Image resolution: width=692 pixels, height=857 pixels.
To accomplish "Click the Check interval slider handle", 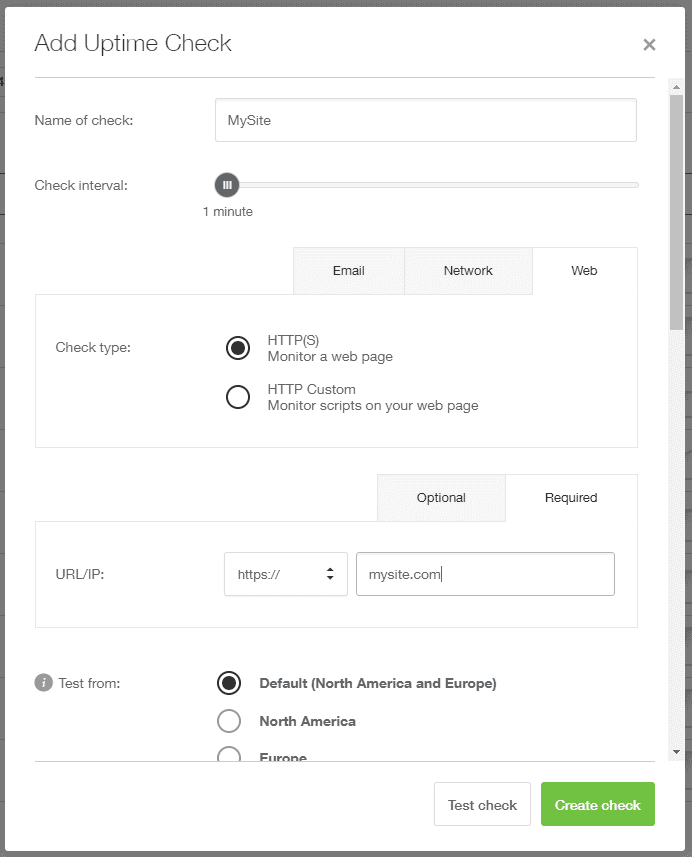I will 227,185.
